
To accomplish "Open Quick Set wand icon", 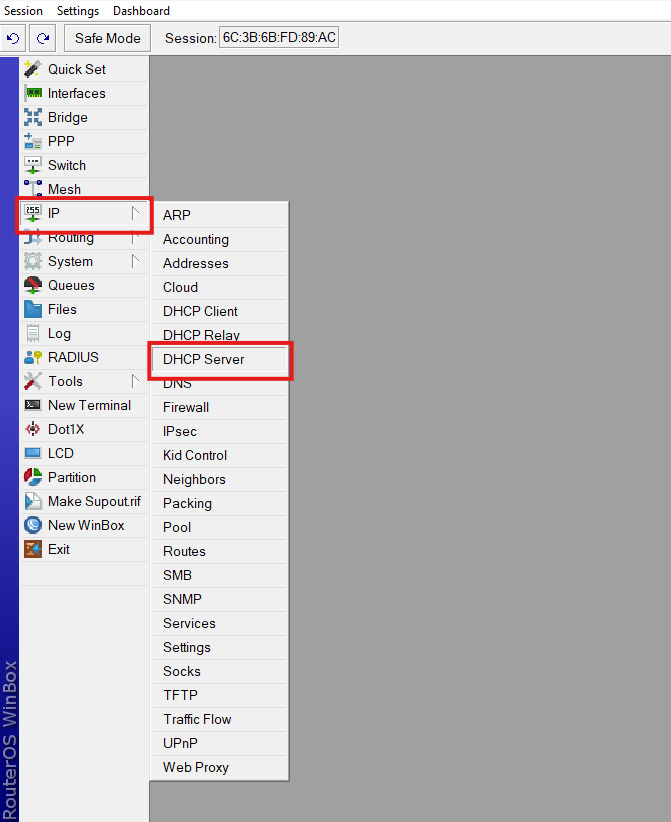I will coord(33,69).
